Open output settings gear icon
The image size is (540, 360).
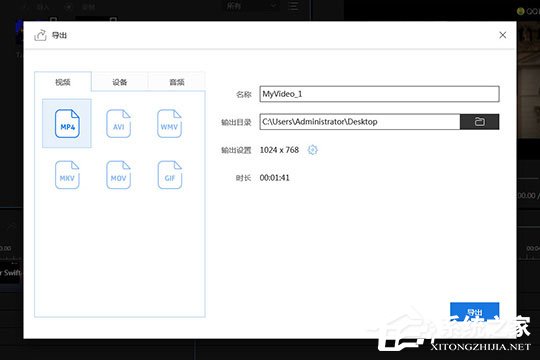(312, 150)
